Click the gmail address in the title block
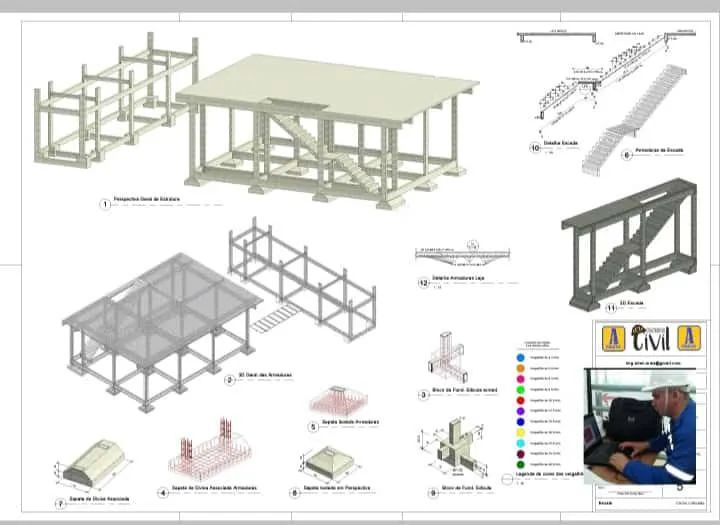The height and width of the screenshot is (525, 720). (x=652, y=363)
